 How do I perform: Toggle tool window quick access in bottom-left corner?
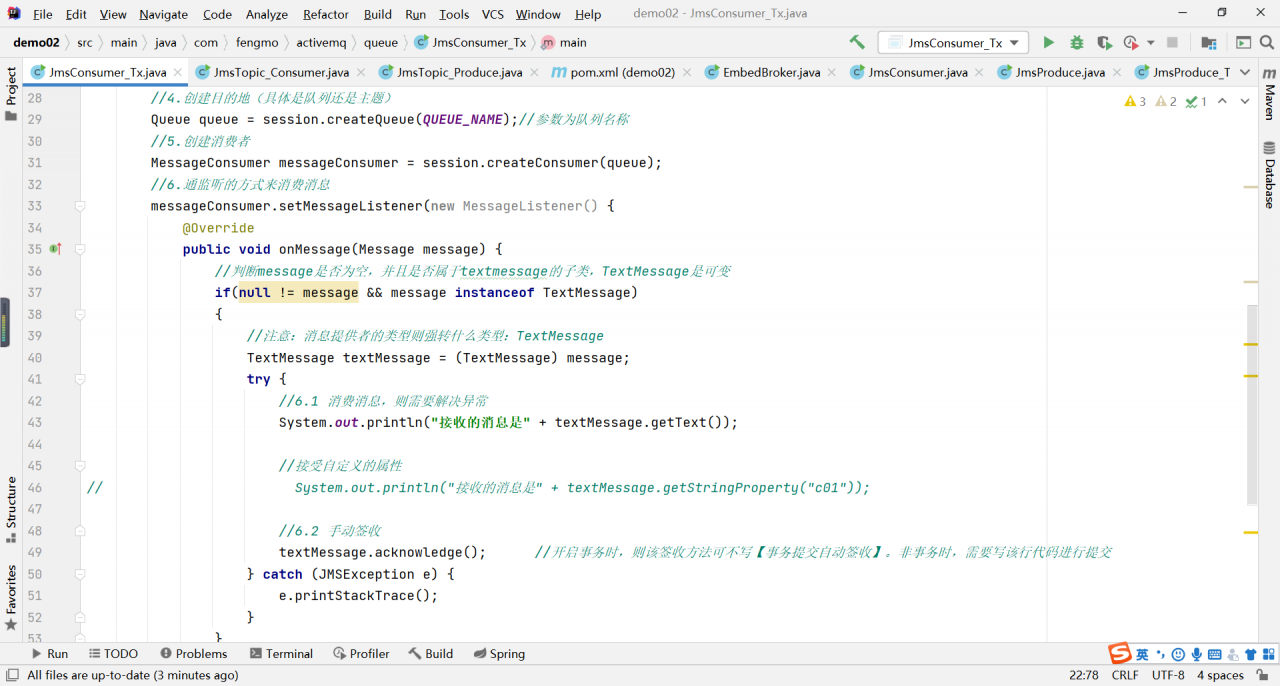pos(11,676)
